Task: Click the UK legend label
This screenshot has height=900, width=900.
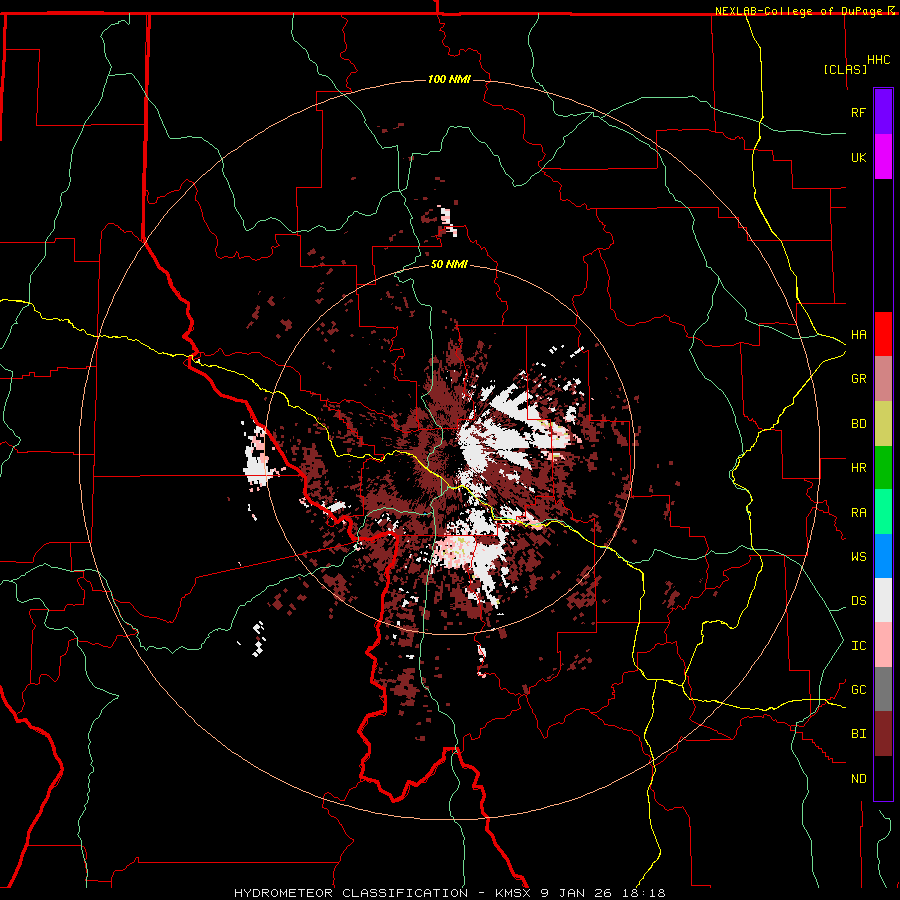Action: pyautogui.click(x=858, y=157)
